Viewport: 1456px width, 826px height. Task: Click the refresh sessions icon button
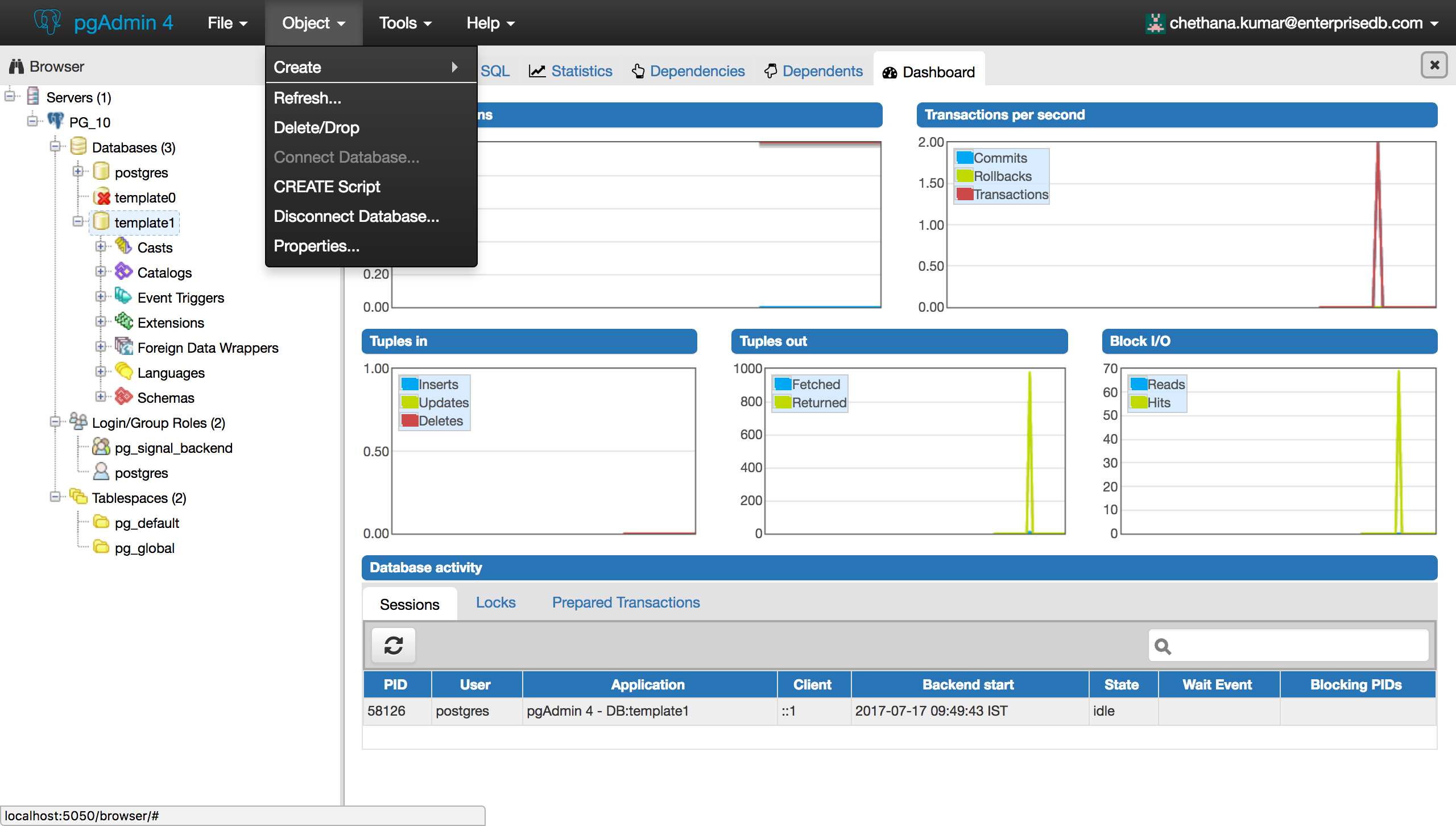point(393,645)
